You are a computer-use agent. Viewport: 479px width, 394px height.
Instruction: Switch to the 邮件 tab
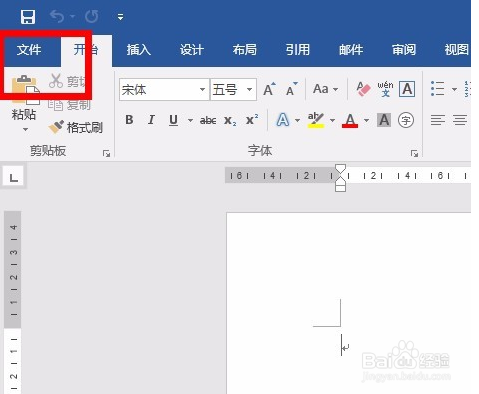(351, 50)
